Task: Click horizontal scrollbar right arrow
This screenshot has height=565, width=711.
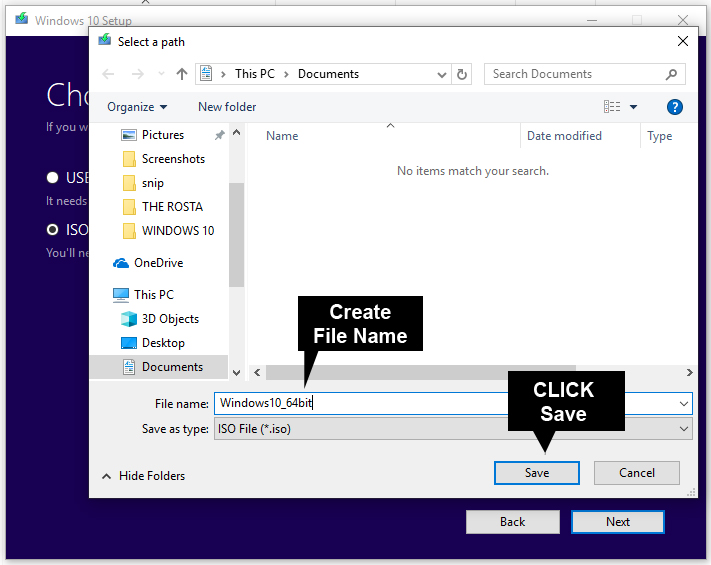Action: click(689, 373)
